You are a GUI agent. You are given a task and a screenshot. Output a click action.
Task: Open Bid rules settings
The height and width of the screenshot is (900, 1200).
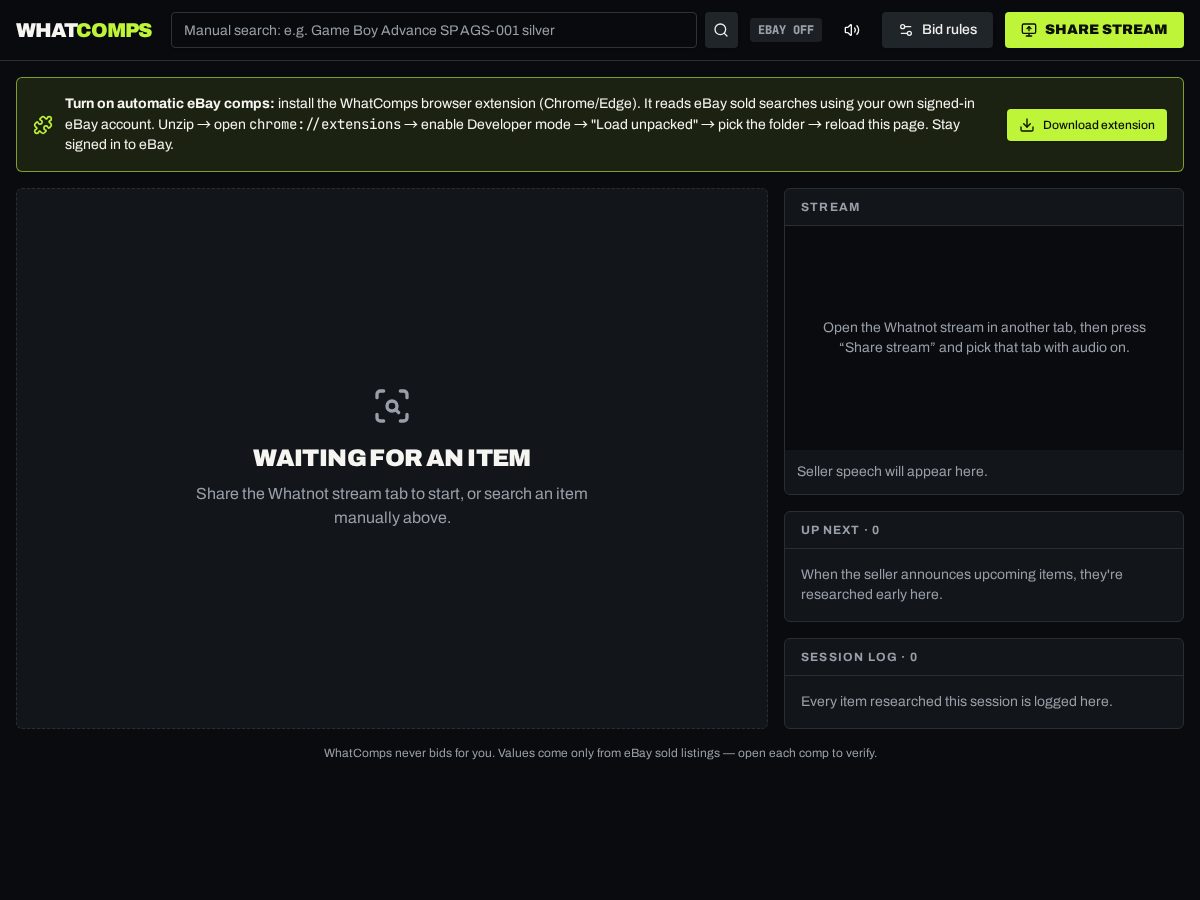(937, 30)
